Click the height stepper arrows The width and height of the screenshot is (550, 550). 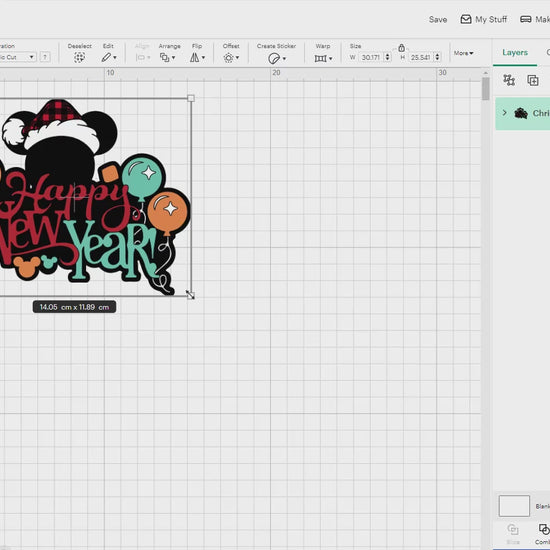[x=437, y=57]
